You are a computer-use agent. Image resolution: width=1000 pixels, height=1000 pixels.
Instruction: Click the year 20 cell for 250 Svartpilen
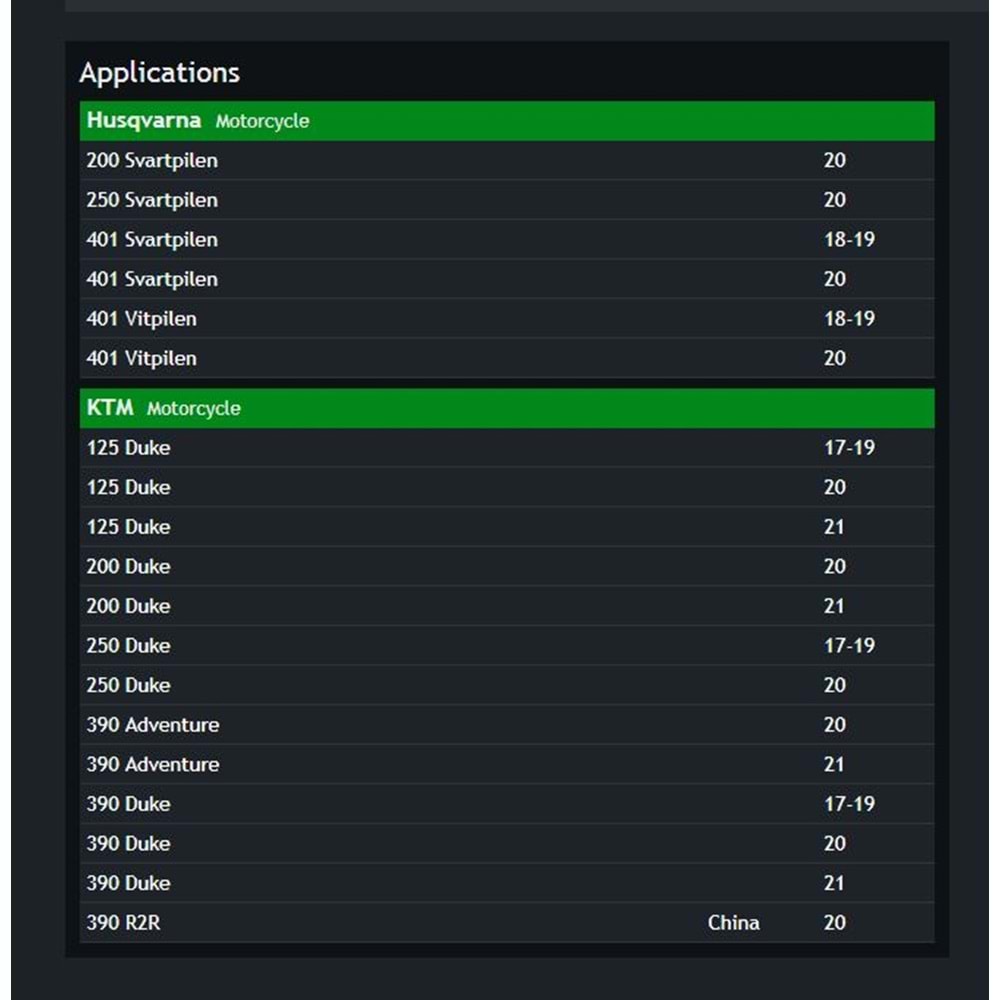835,200
